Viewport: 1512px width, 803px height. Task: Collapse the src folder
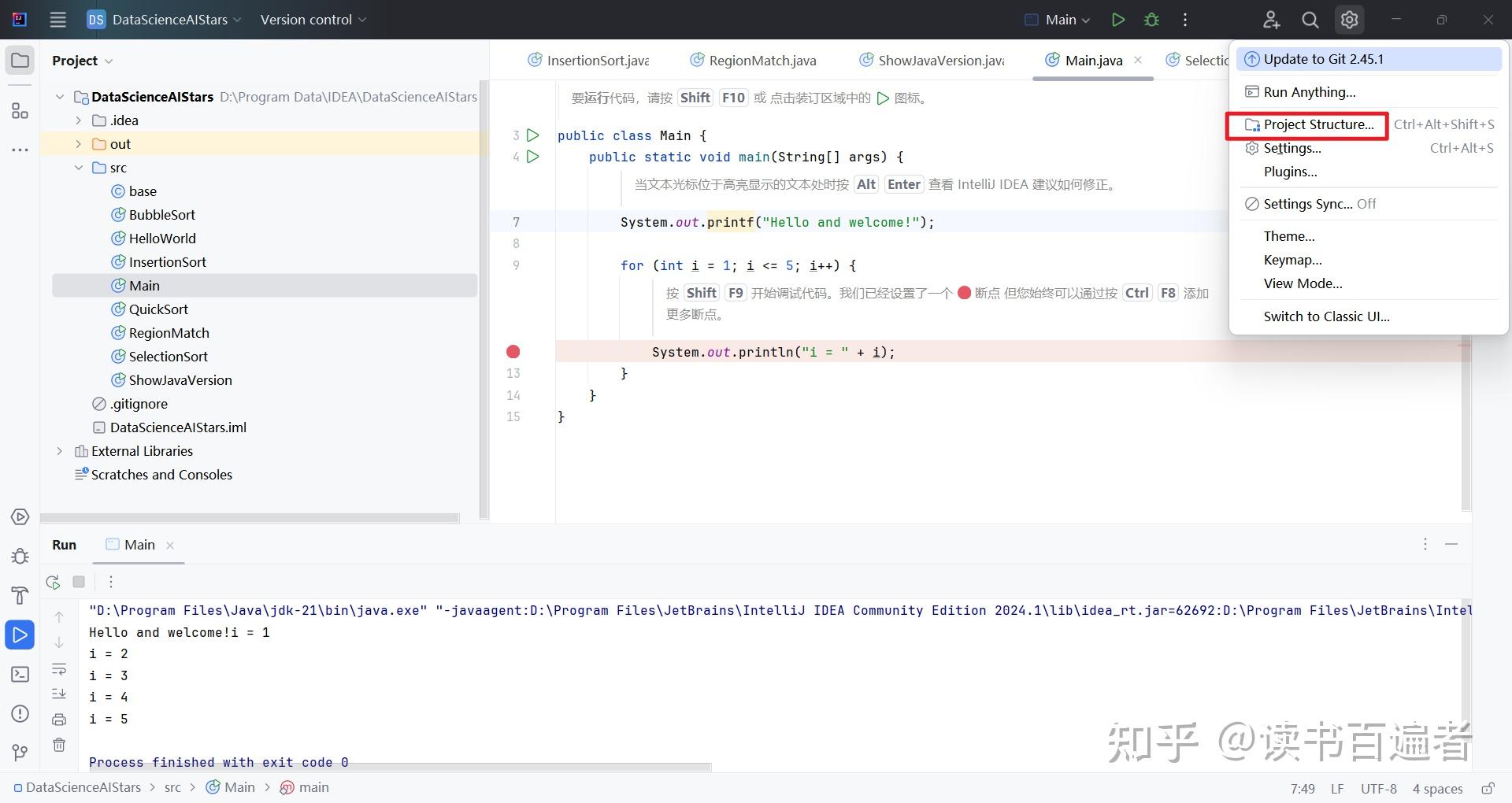[79, 167]
